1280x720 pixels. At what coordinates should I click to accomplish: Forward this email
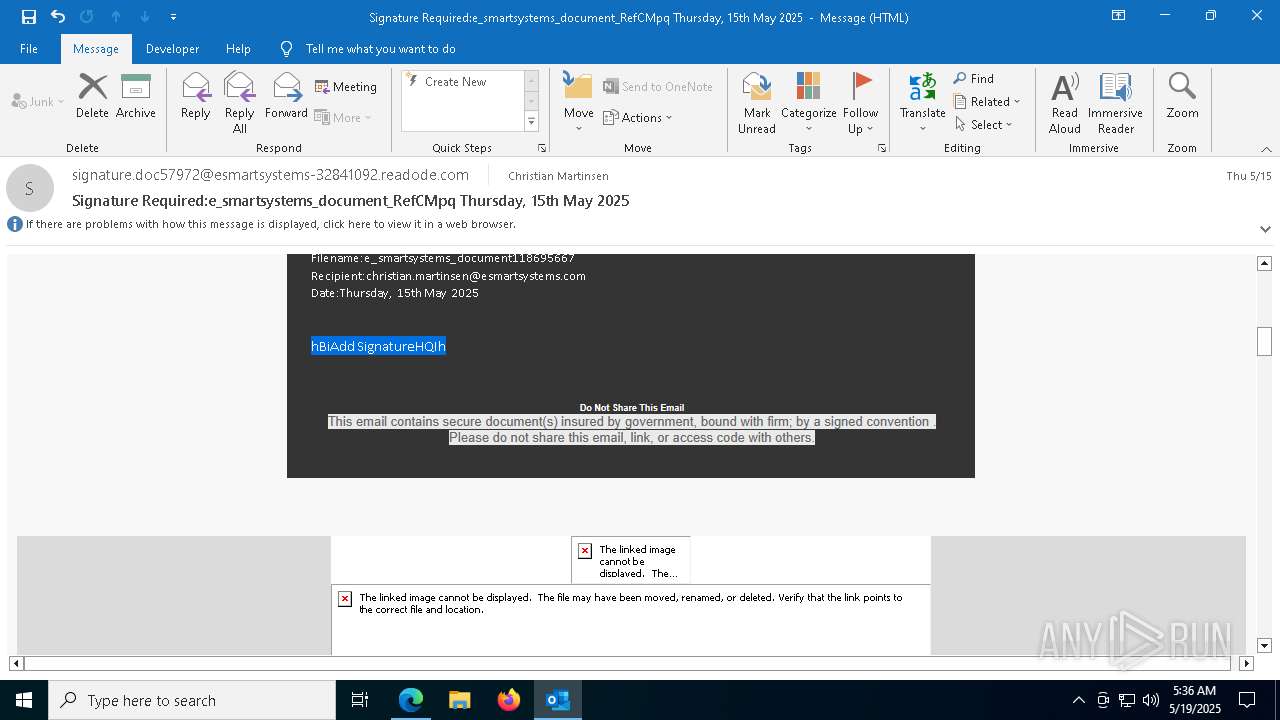click(286, 96)
